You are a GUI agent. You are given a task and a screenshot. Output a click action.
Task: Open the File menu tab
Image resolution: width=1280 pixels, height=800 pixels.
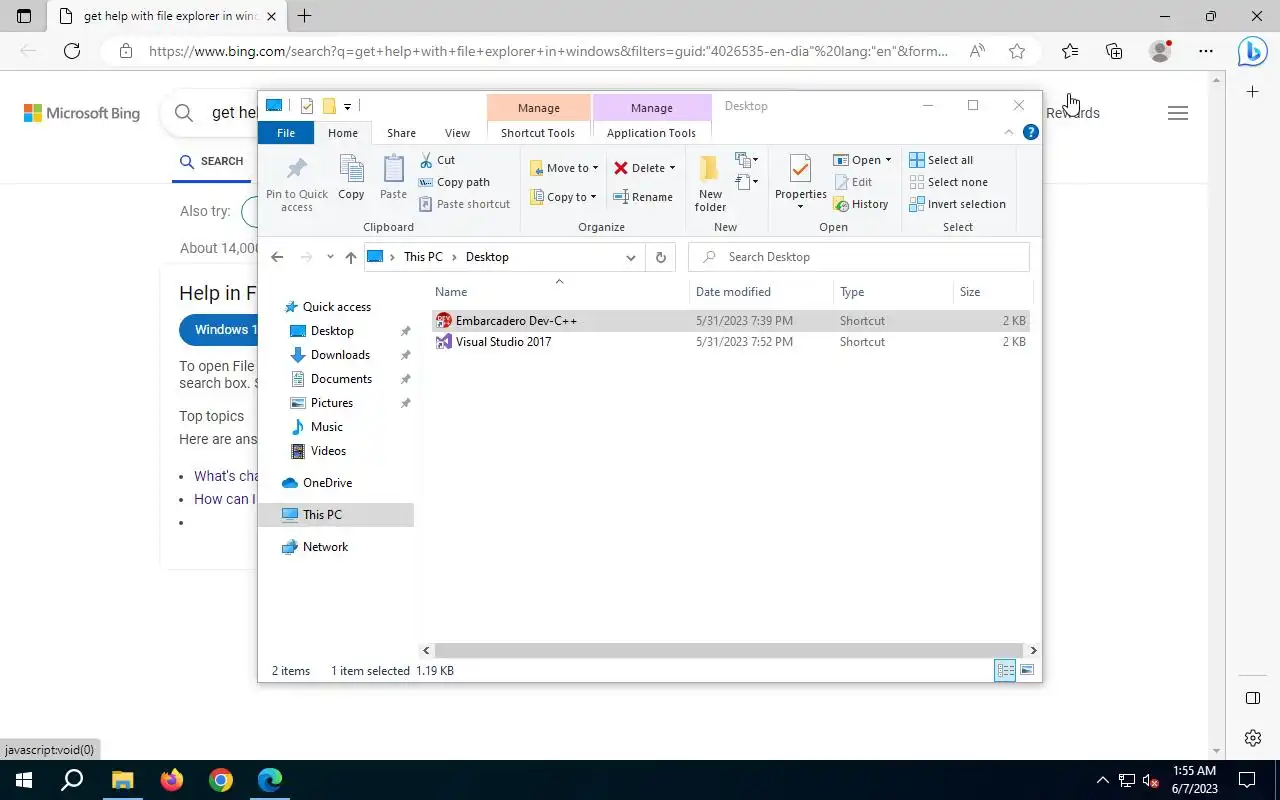pos(286,133)
